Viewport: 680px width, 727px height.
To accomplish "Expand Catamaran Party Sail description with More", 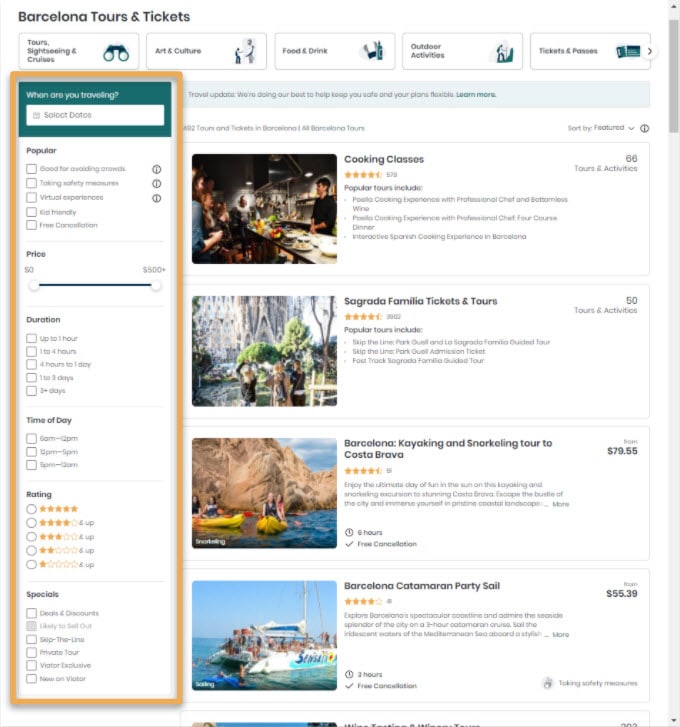I will pyautogui.click(x=560, y=634).
